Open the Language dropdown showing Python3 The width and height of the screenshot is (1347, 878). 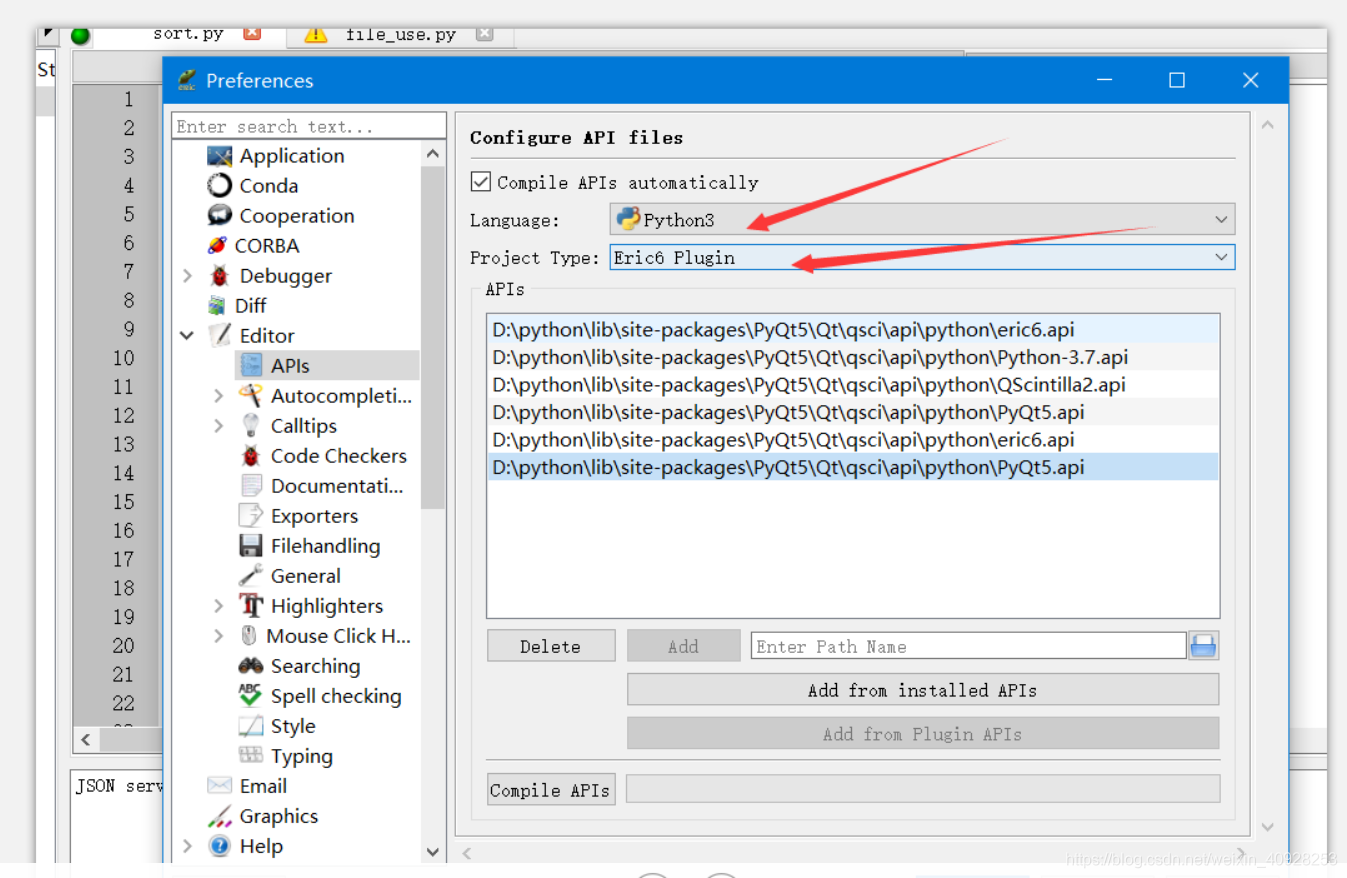(x=922, y=220)
